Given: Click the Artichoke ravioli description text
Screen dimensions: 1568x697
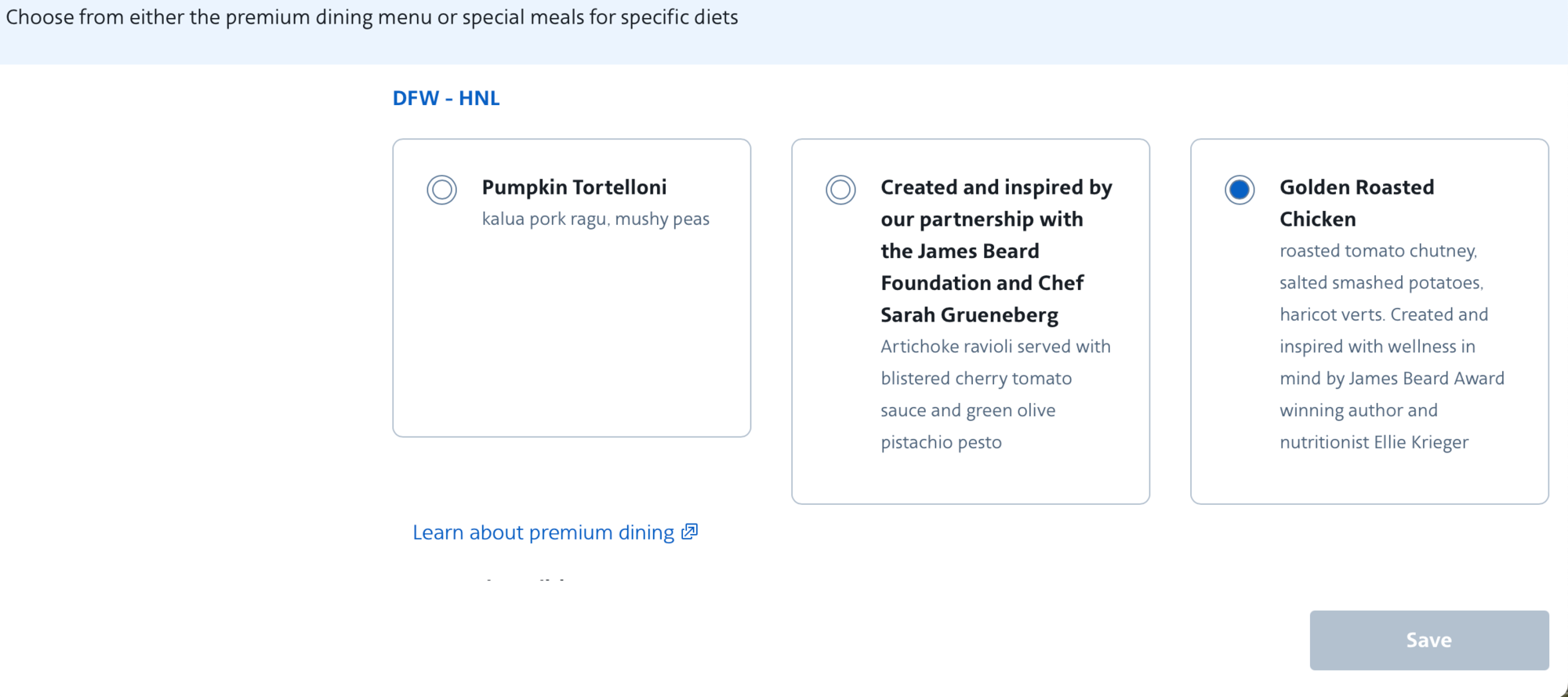Looking at the screenshot, I should pos(996,394).
